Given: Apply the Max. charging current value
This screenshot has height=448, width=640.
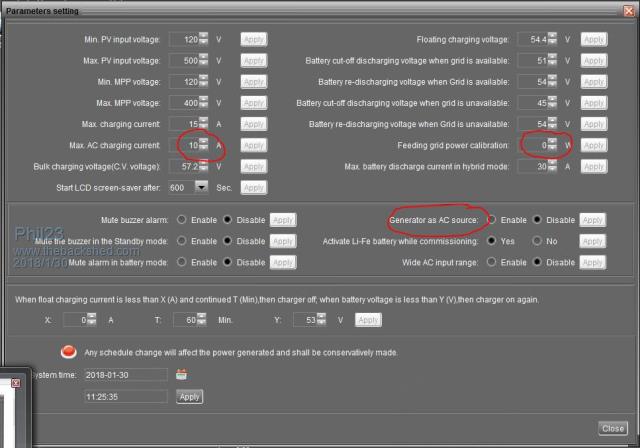Looking at the screenshot, I should click(253, 124).
